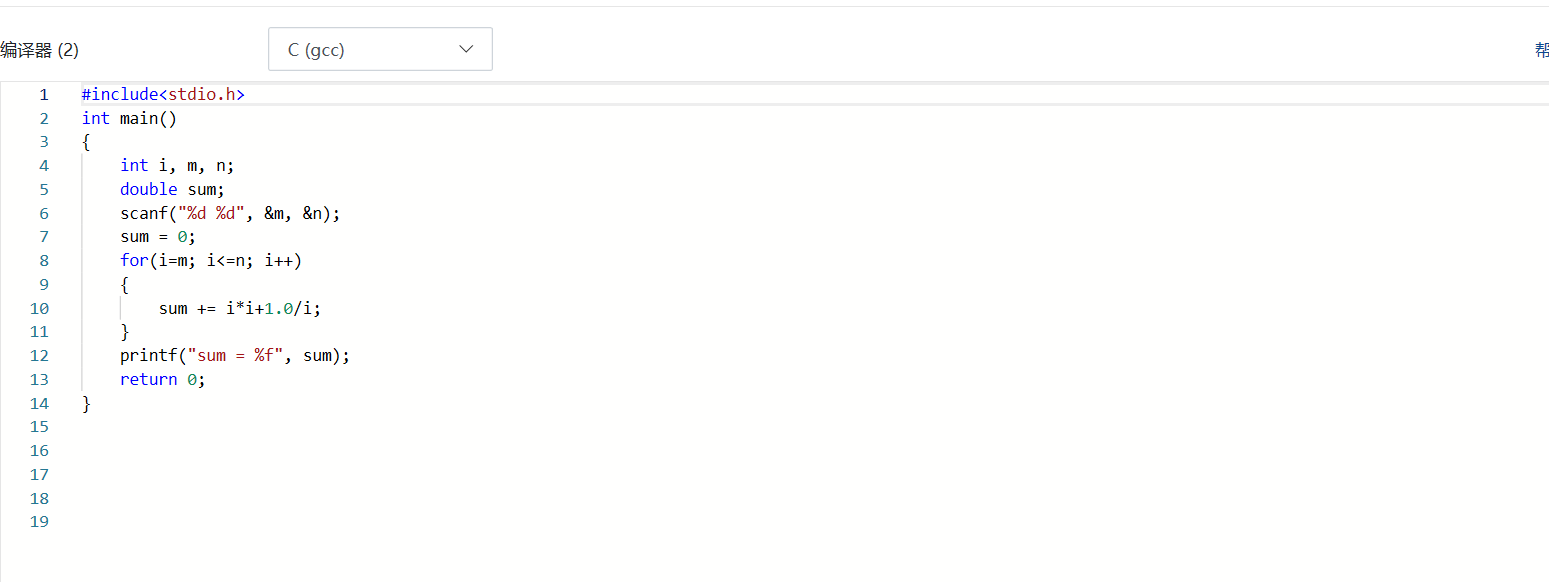Click the sum += i*i+1.0/i; statement
1549x582 pixels.
239,309
